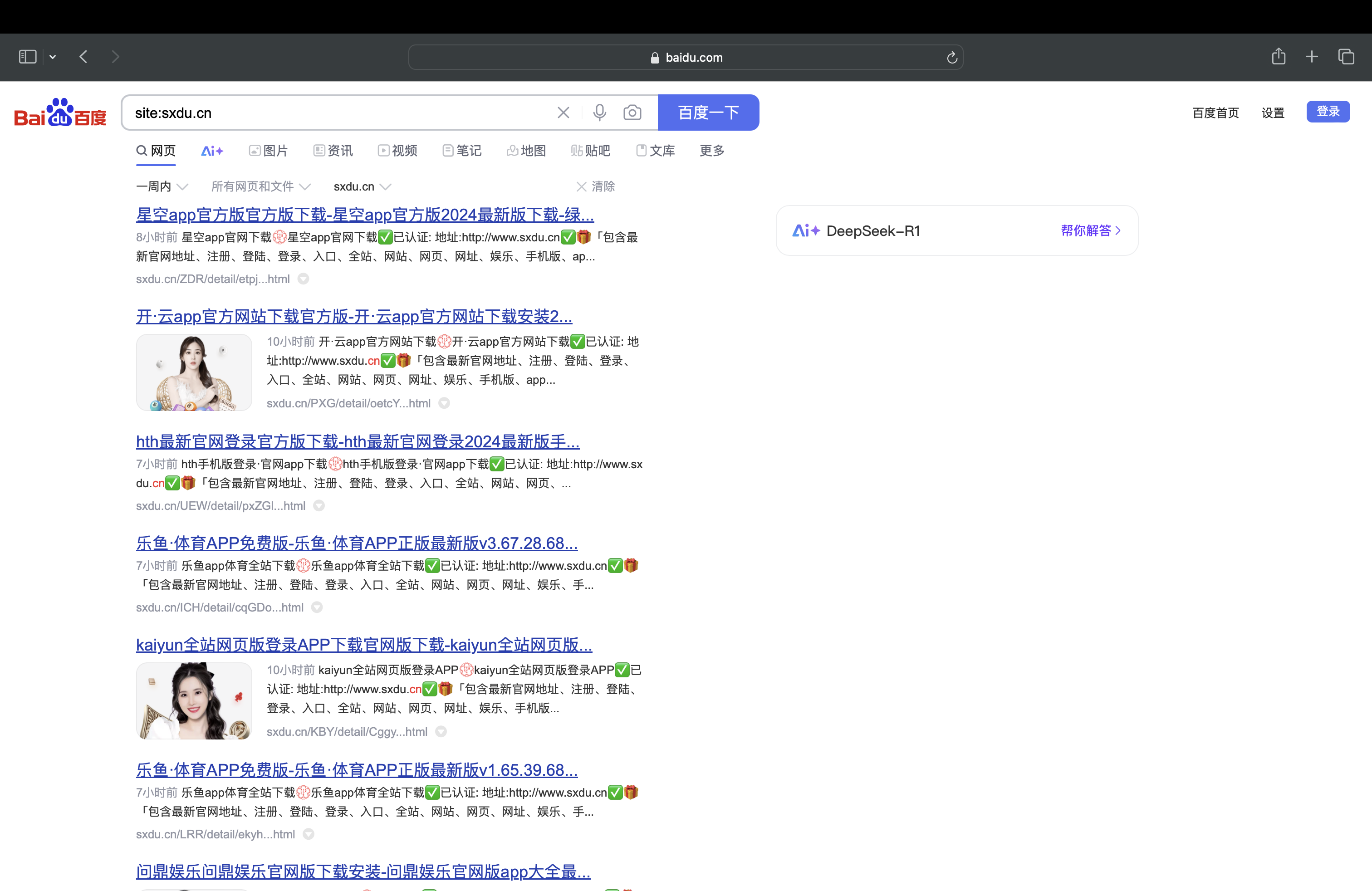The width and height of the screenshot is (1372, 891).
Task: Click the kaiyun result thumbnail image
Action: tap(194, 701)
